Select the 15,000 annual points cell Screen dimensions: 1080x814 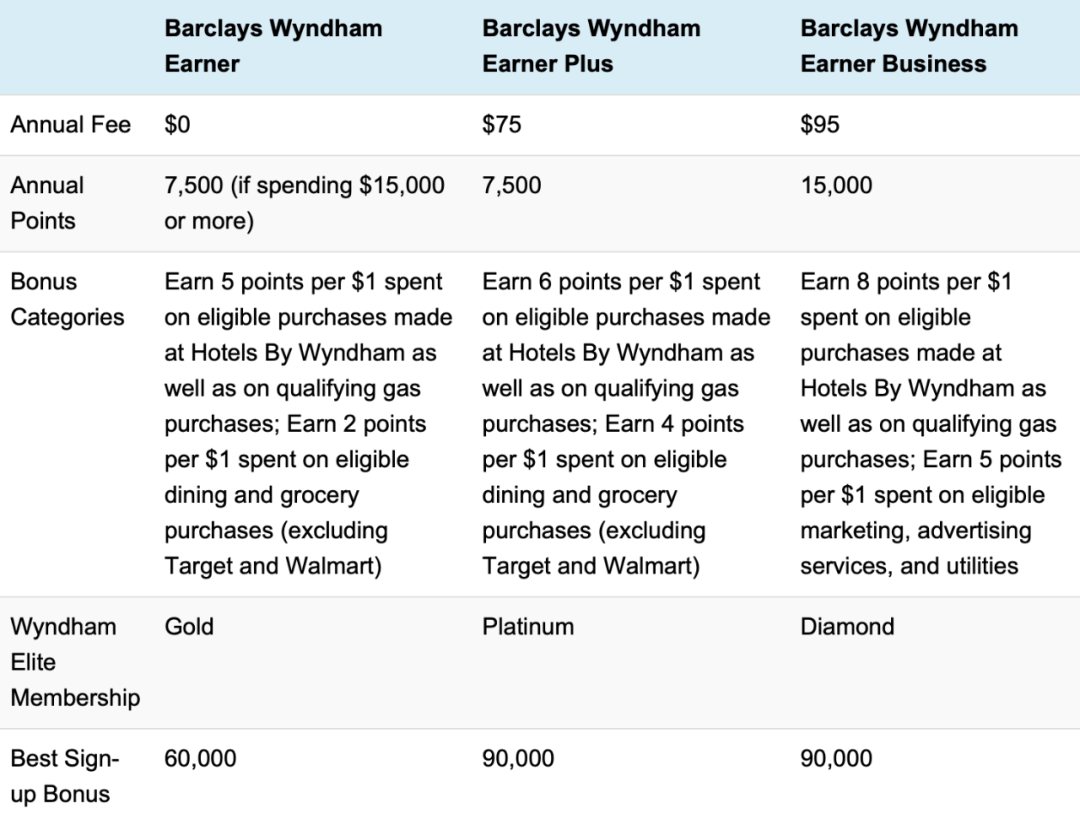point(836,185)
